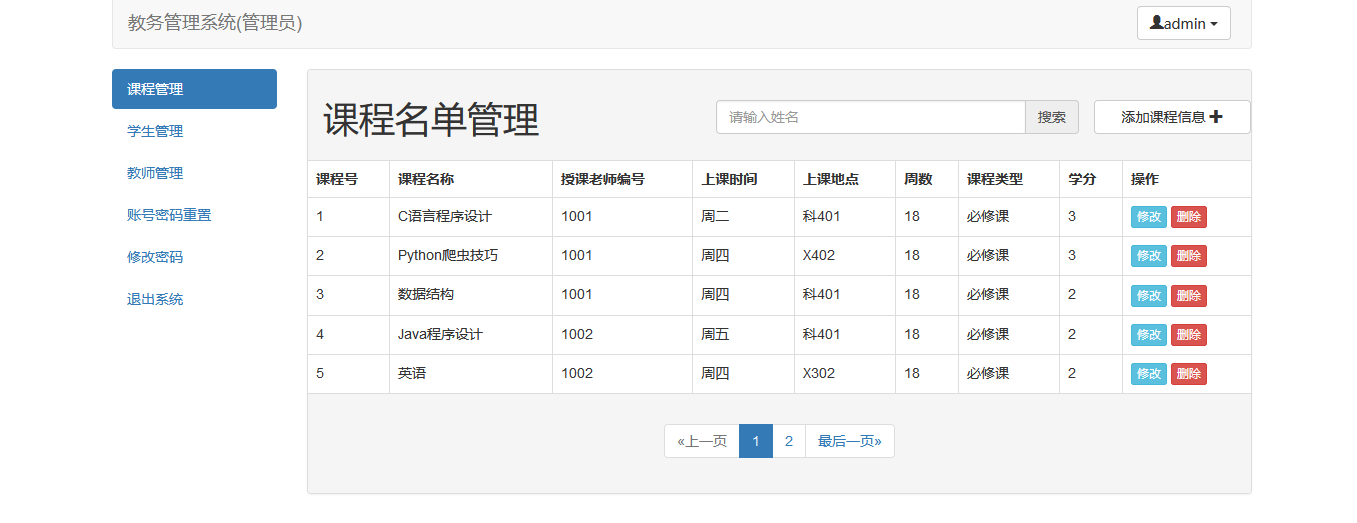Click the 教务管理系统(管理员) header title
Screen dimensions: 1357x523
click(215, 23)
